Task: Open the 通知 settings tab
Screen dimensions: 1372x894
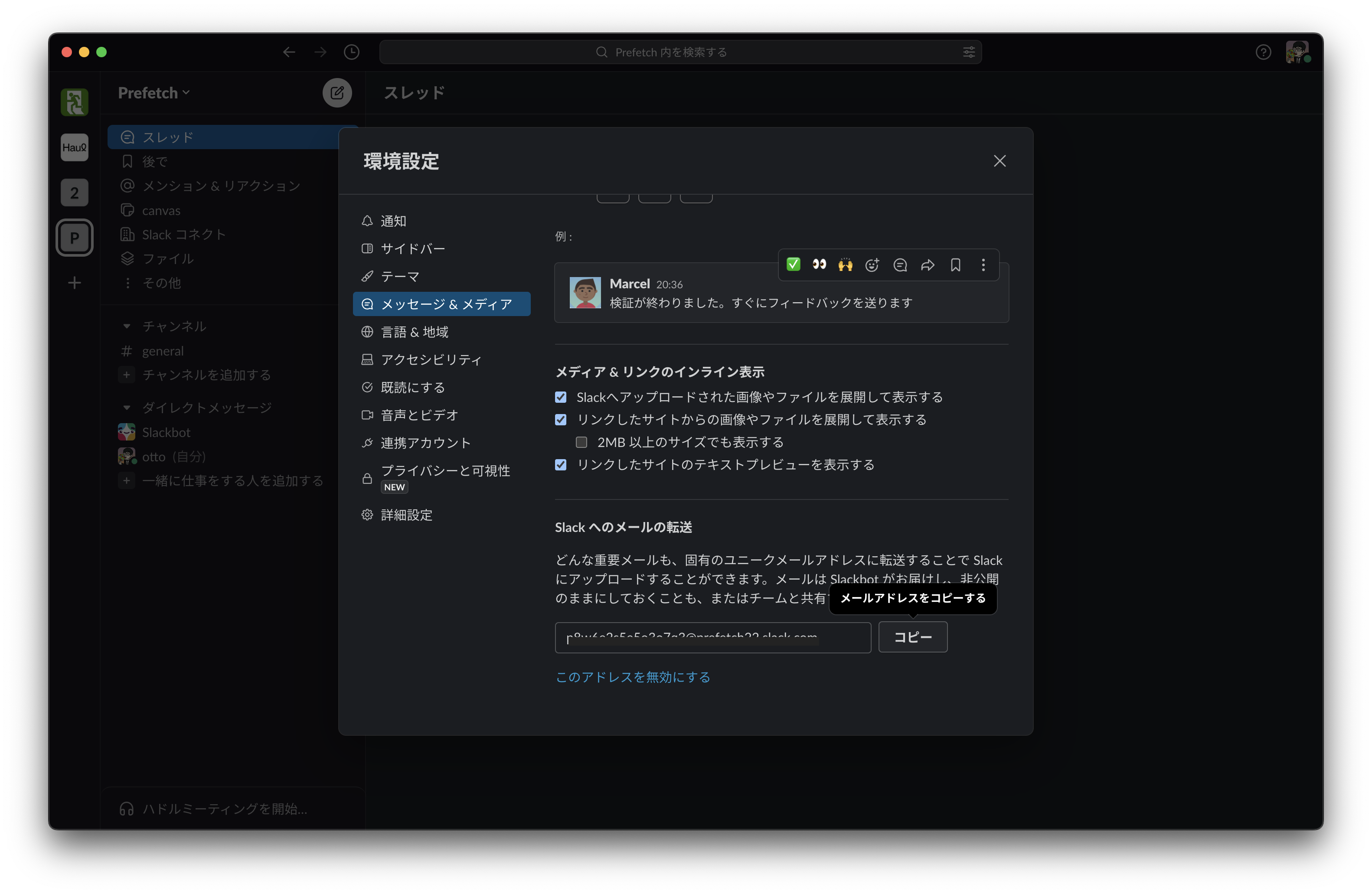Action: (393, 221)
